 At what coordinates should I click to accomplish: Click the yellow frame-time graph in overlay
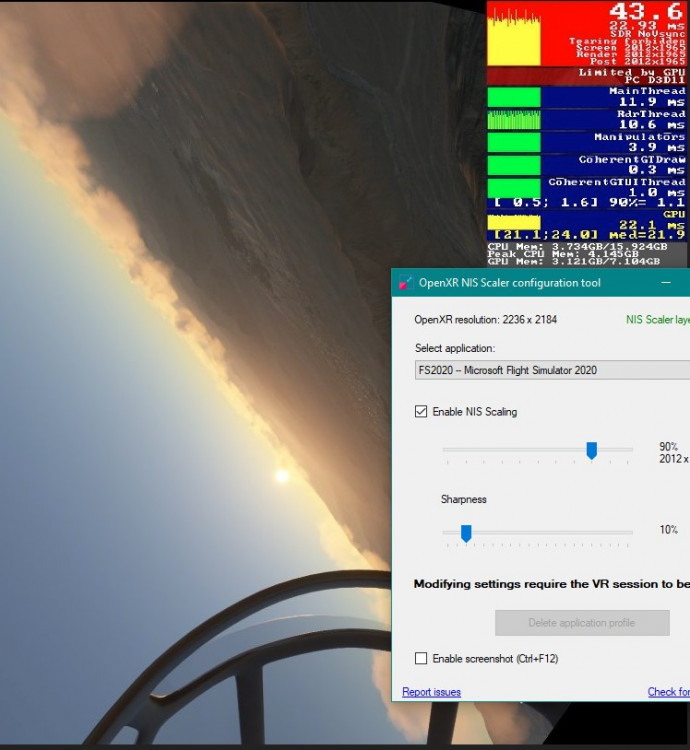[x=514, y=37]
